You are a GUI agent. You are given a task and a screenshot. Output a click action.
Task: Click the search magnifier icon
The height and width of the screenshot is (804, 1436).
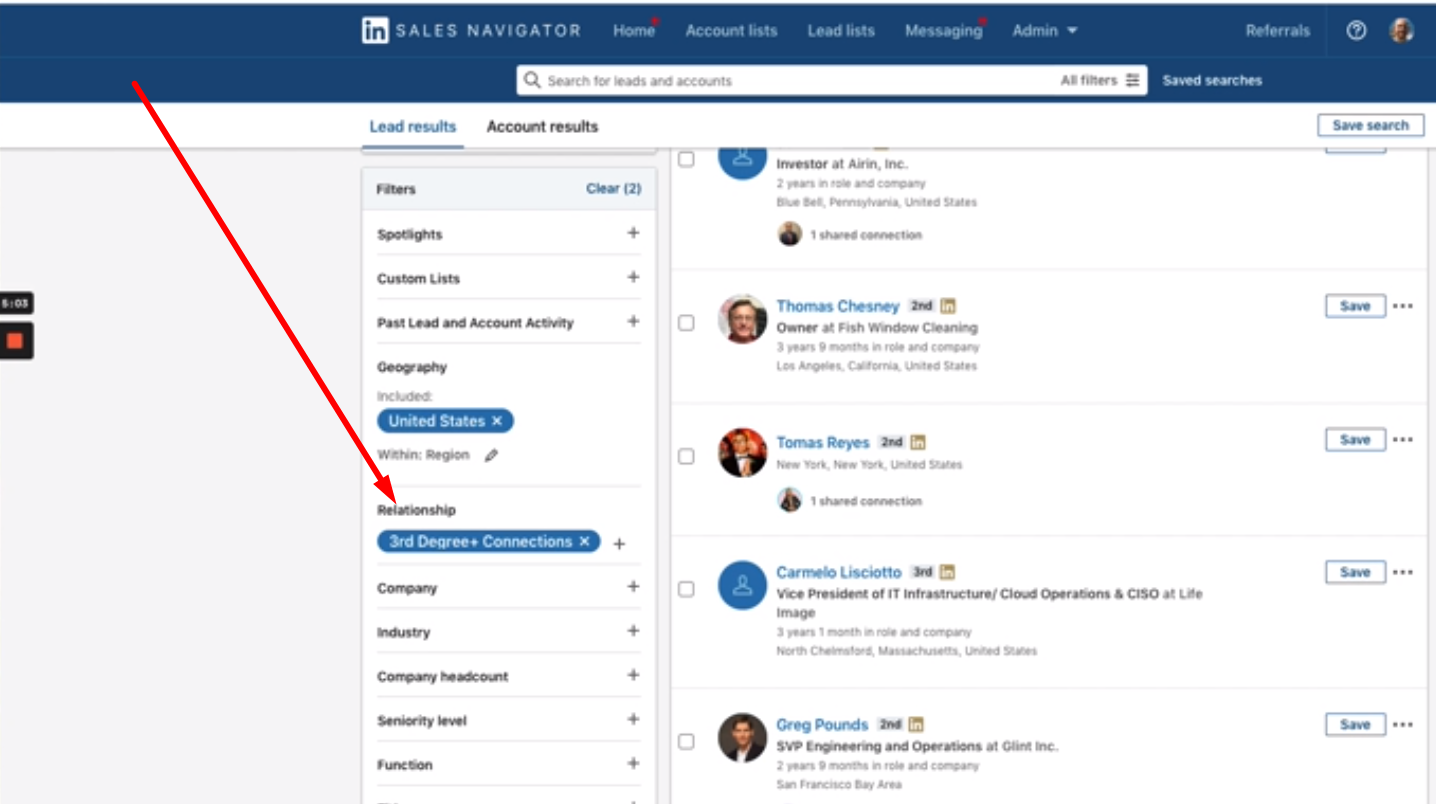tap(532, 80)
